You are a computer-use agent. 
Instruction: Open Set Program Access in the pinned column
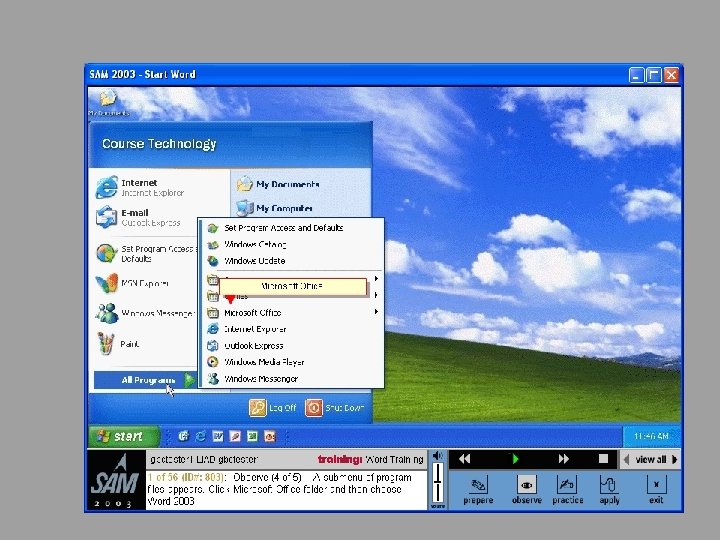pyautogui.click(x=146, y=253)
